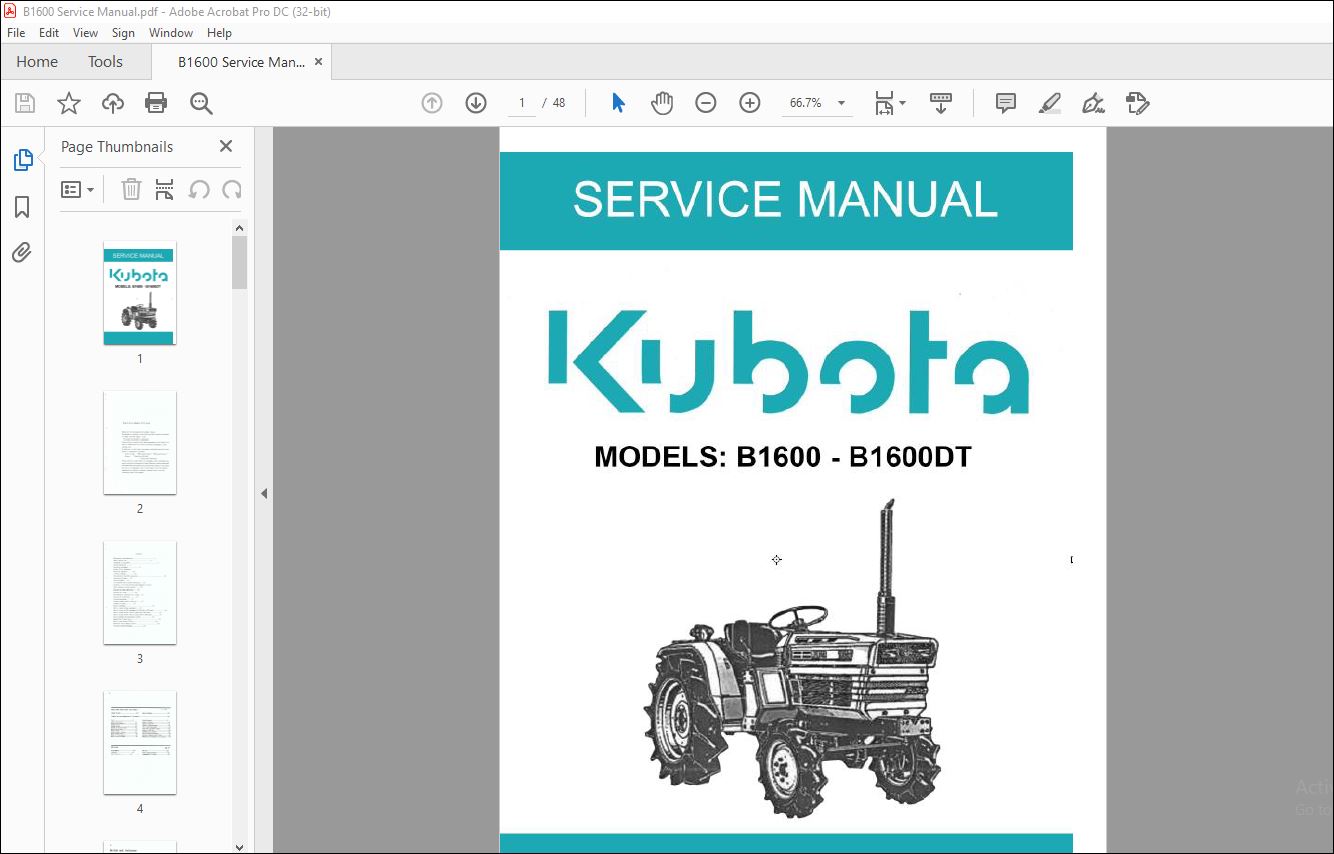Viewport: 1334px width, 854px height.
Task: Zoom in with the plus icon
Action: point(750,103)
